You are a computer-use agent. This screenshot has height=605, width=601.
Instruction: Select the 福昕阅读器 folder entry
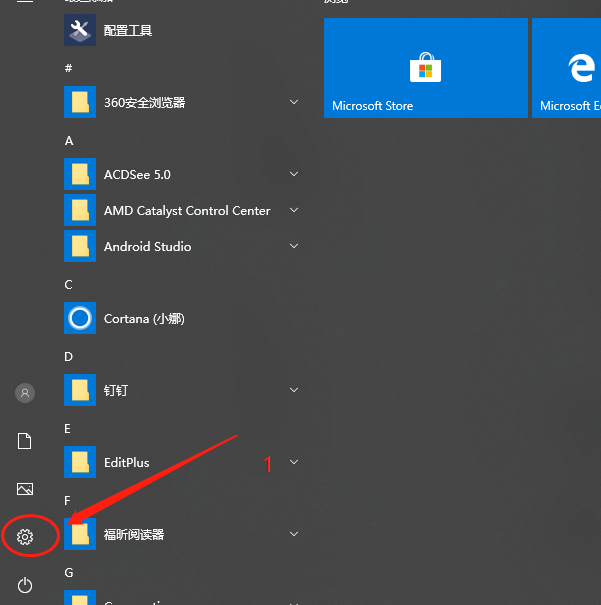tap(182, 534)
